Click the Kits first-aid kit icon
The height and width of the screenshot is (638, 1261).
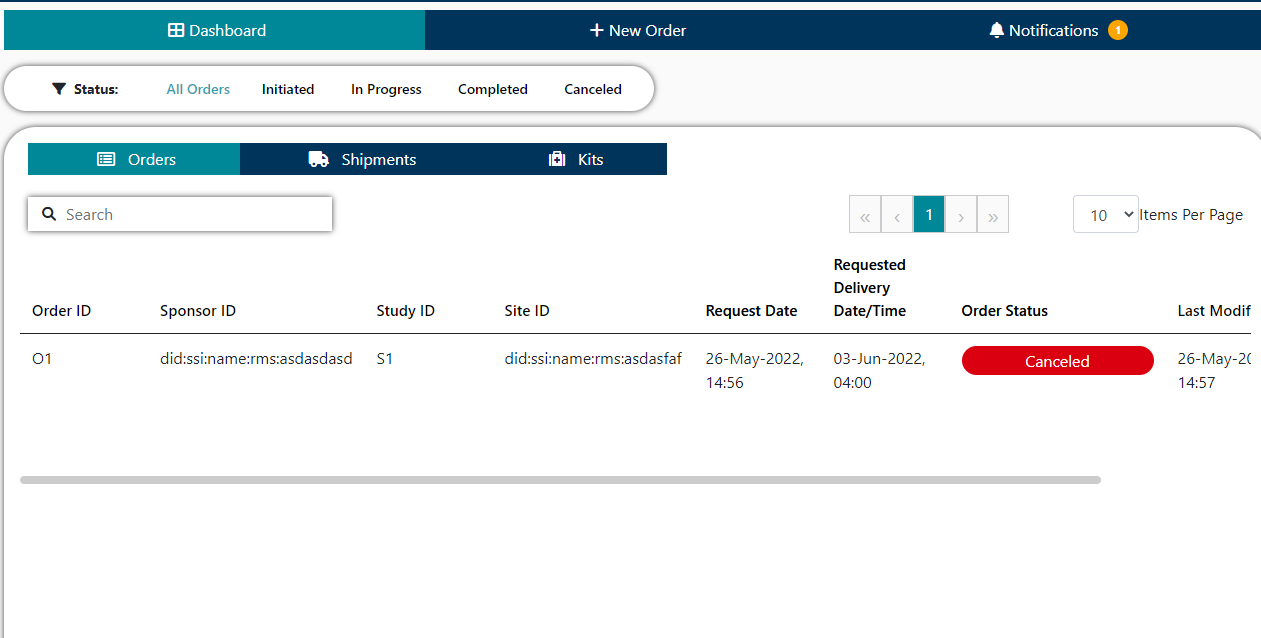(557, 158)
